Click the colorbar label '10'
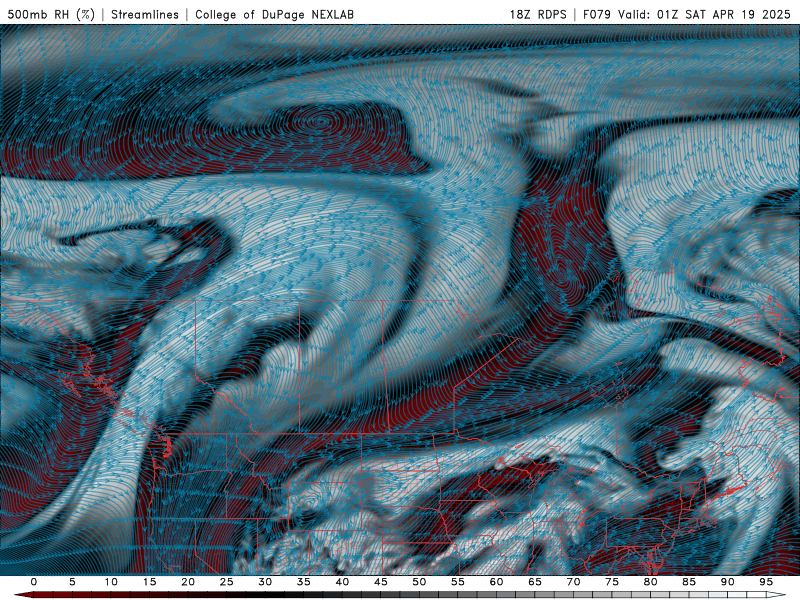Image resolution: width=800 pixels, height=600 pixels. point(111,582)
